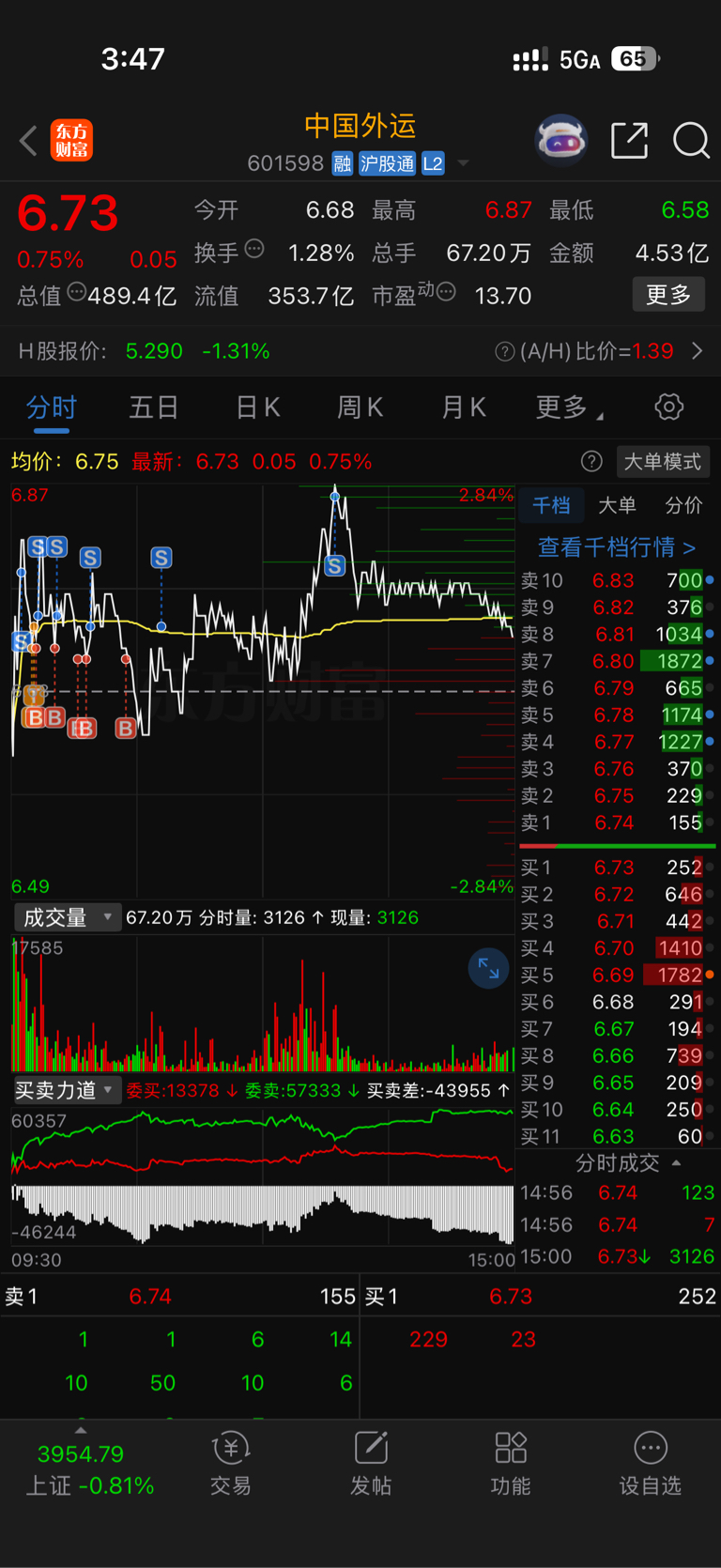Open the 更多 quote details button
The height and width of the screenshot is (1568, 721).
pyautogui.click(x=668, y=295)
